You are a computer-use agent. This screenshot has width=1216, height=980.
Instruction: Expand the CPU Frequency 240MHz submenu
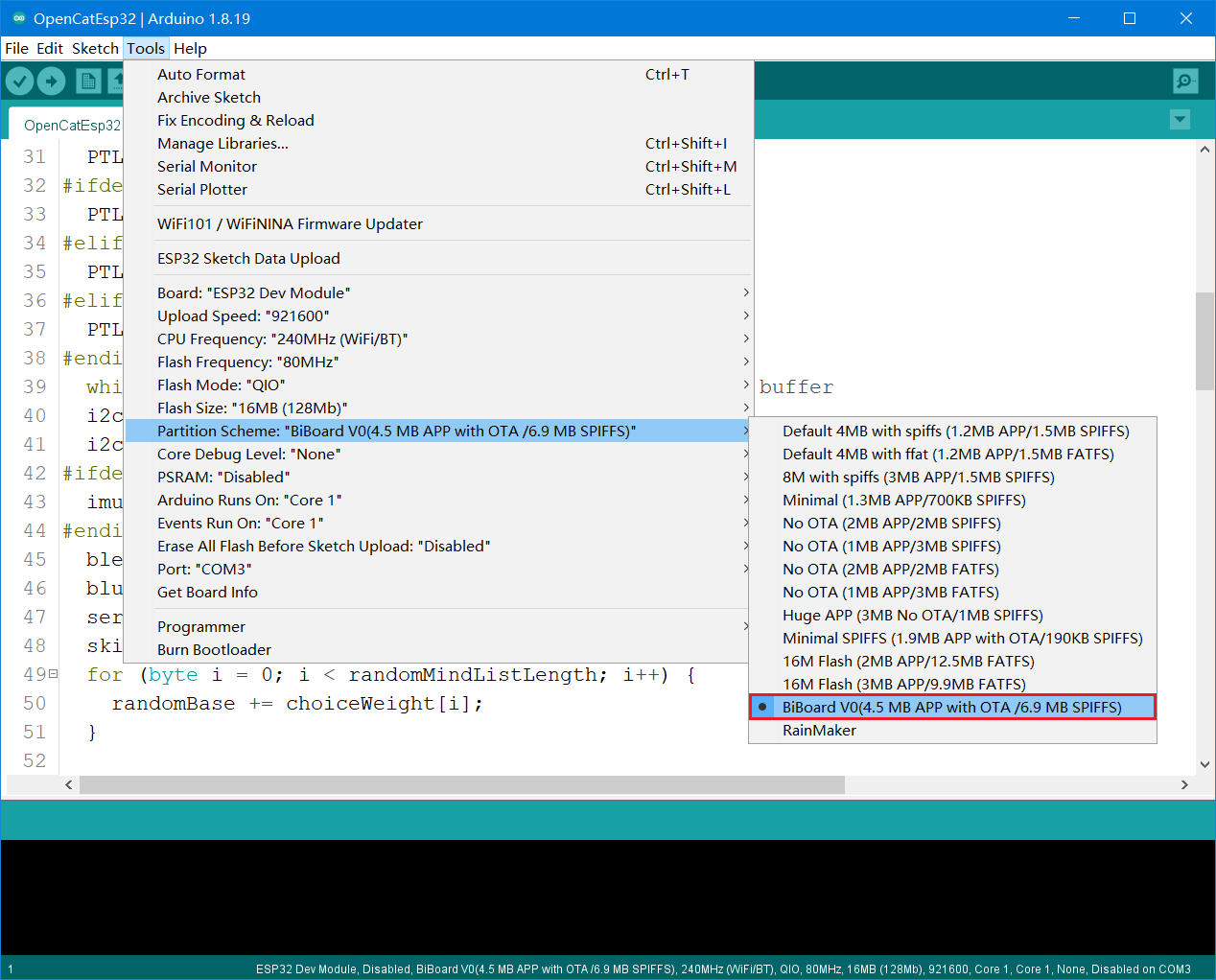click(438, 338)
